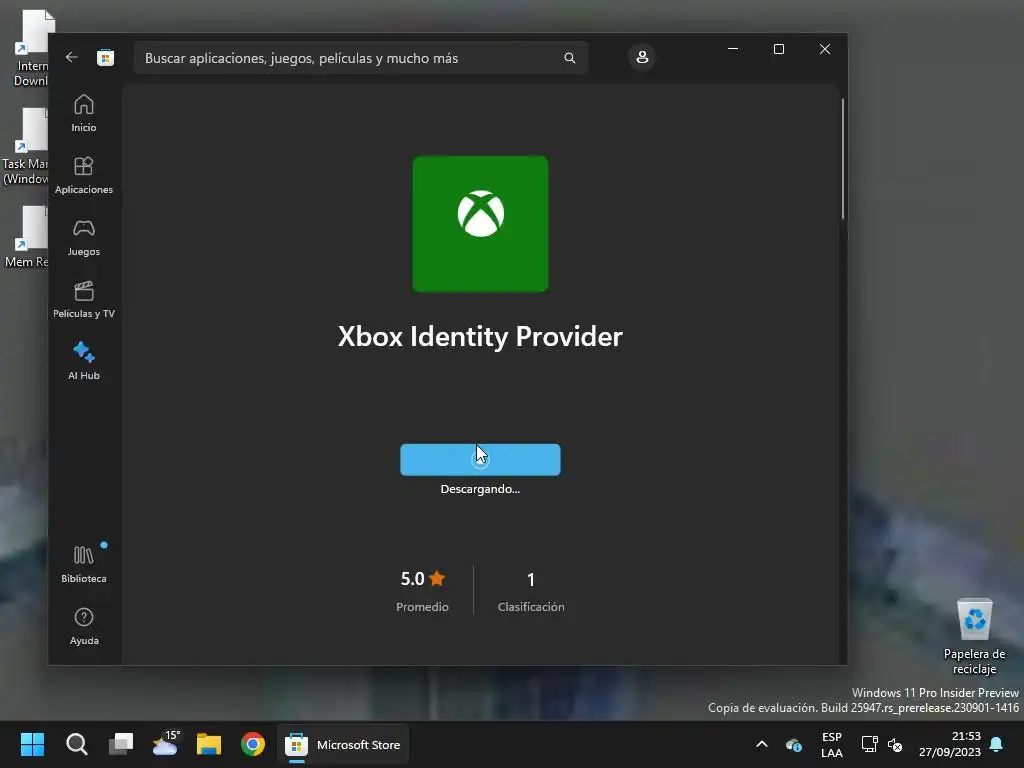Click the Xbox Identity Provider title text
The height and width of the screenshot is (768, 1024).
click(480, 337)
